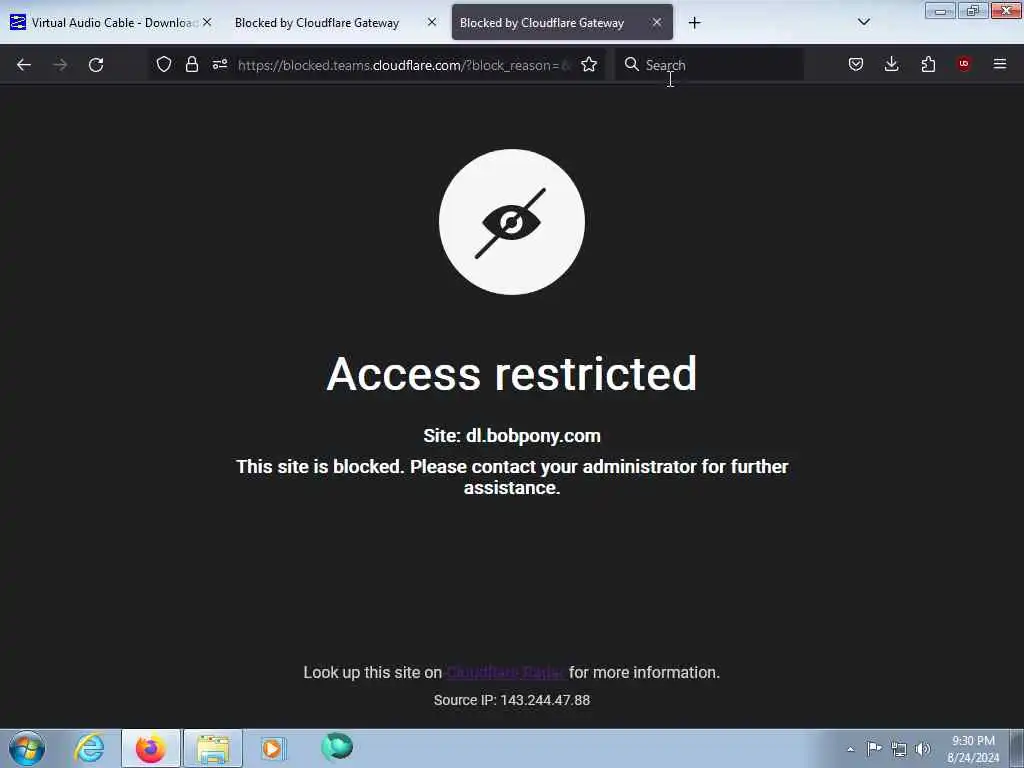Open the green round taskbar app

pyautogui.click(x=337, y=747)
